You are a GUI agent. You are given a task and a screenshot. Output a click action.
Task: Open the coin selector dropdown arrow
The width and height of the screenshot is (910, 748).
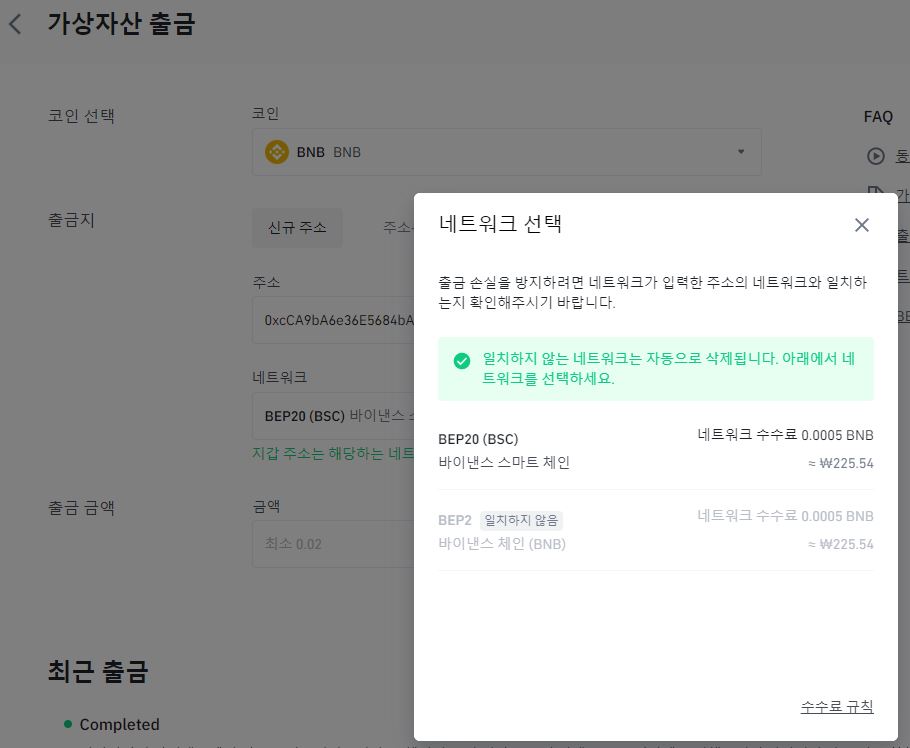[741, 152]
